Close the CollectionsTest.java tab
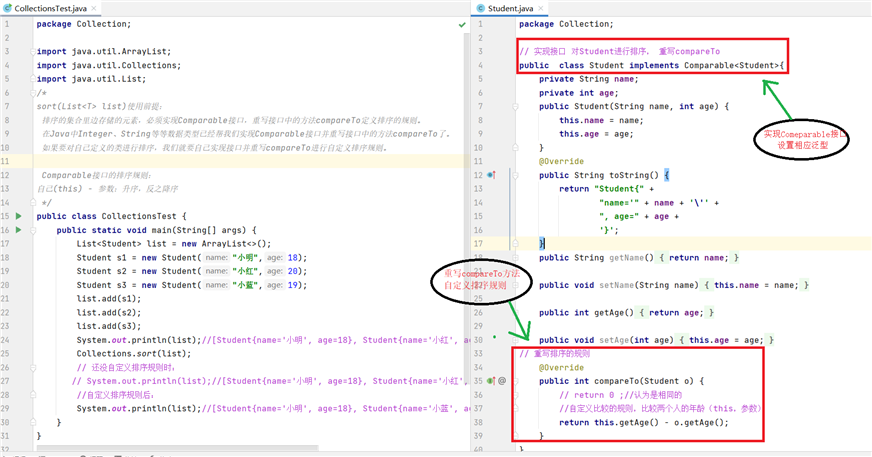This screenshot has height=457, width=872. (93, 8)
